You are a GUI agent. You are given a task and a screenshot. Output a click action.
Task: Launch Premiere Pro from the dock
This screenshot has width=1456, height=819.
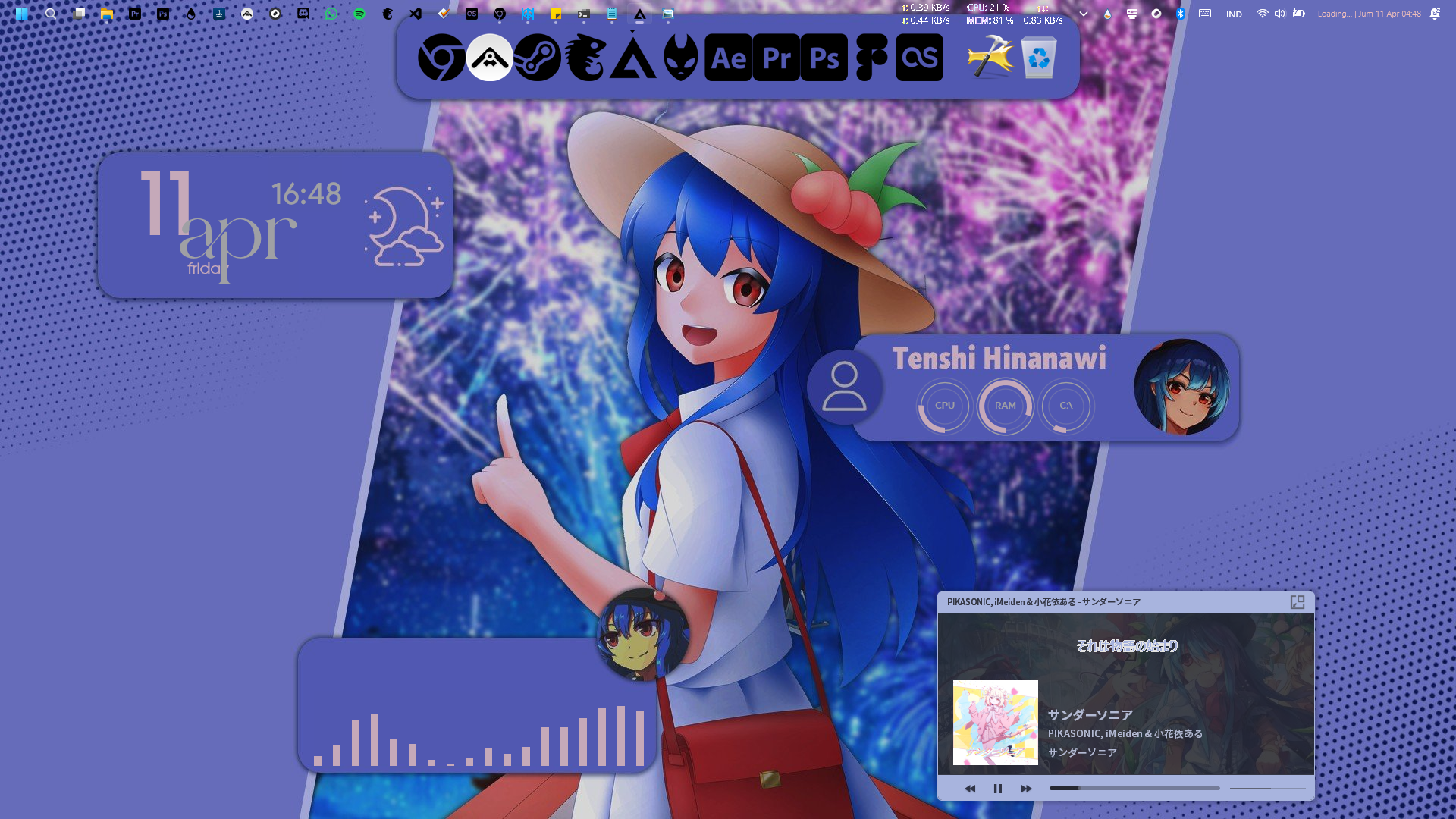pos(777,58)
